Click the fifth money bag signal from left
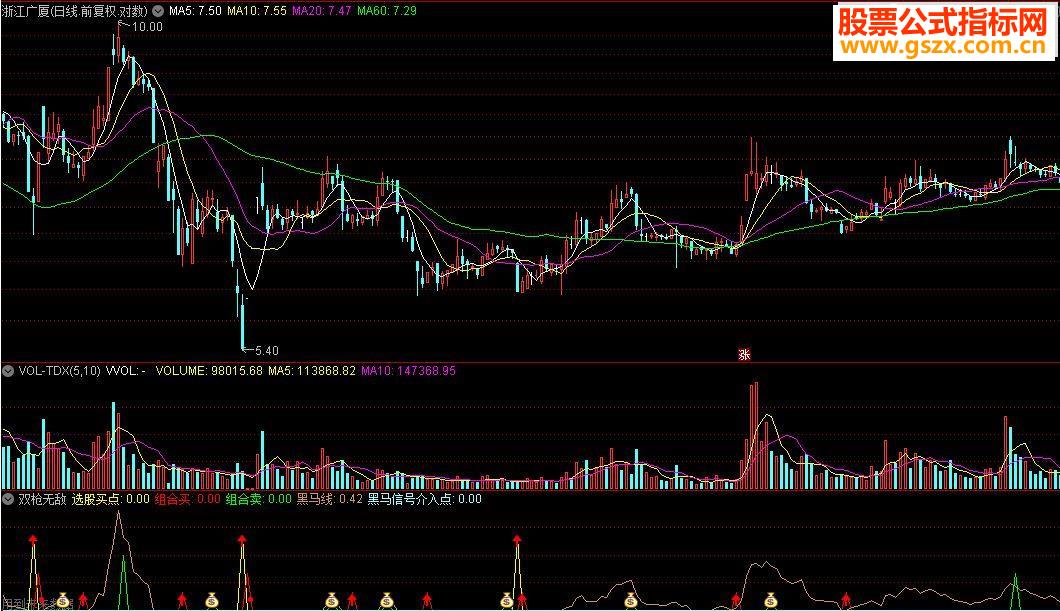 point(507,600)
